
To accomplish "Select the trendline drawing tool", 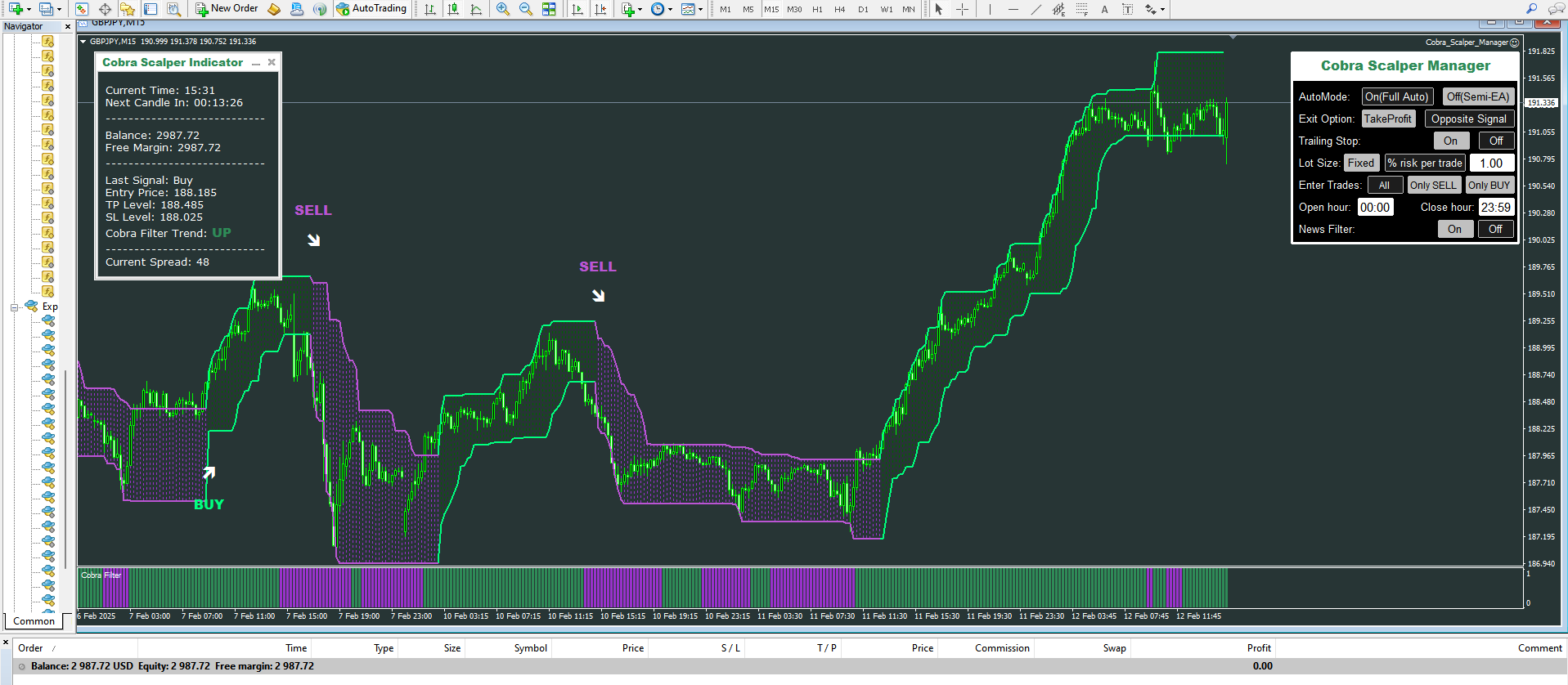I will pos(1036,9).
